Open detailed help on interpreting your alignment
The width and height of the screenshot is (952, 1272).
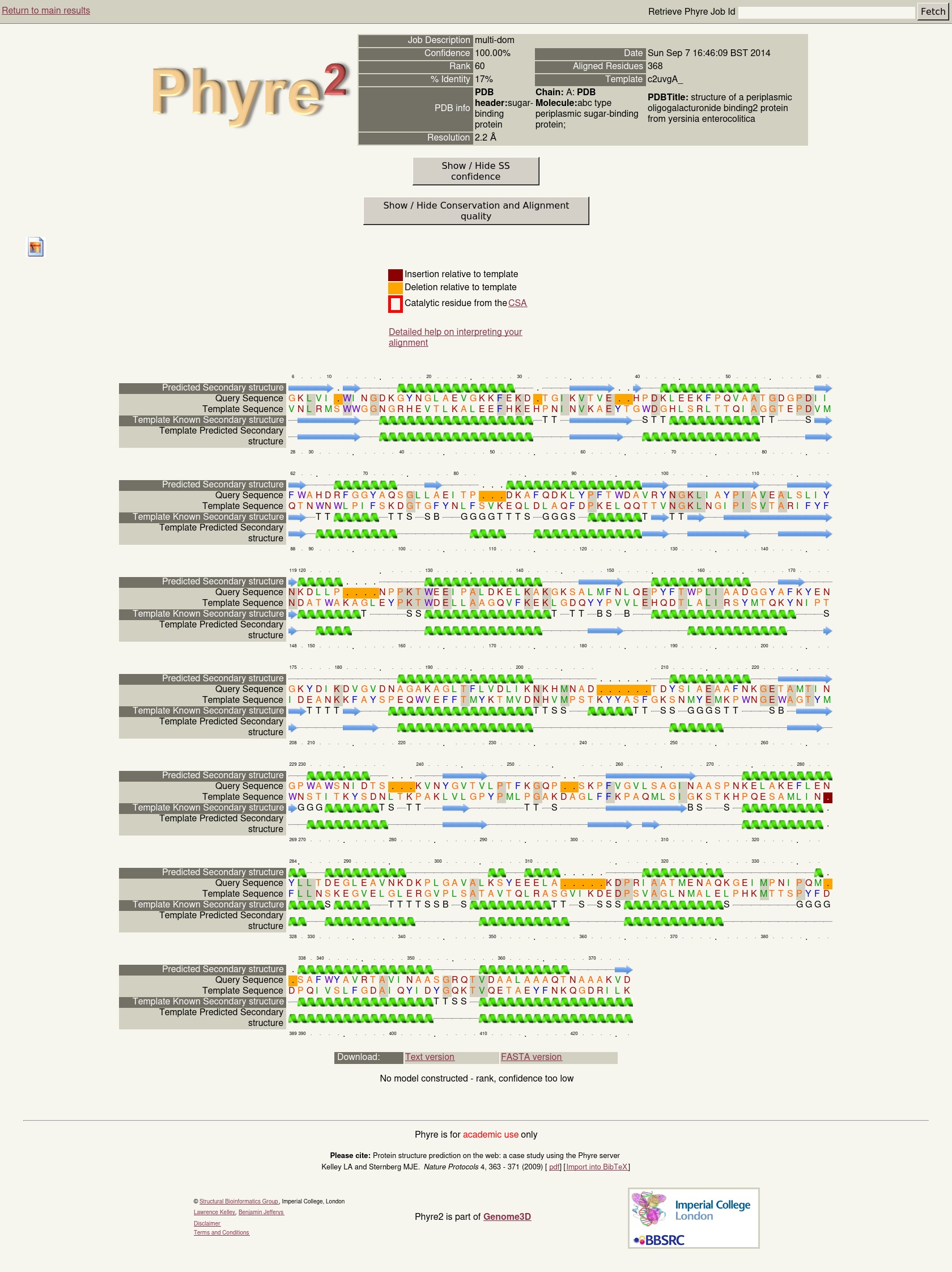(x=454, y=337)
